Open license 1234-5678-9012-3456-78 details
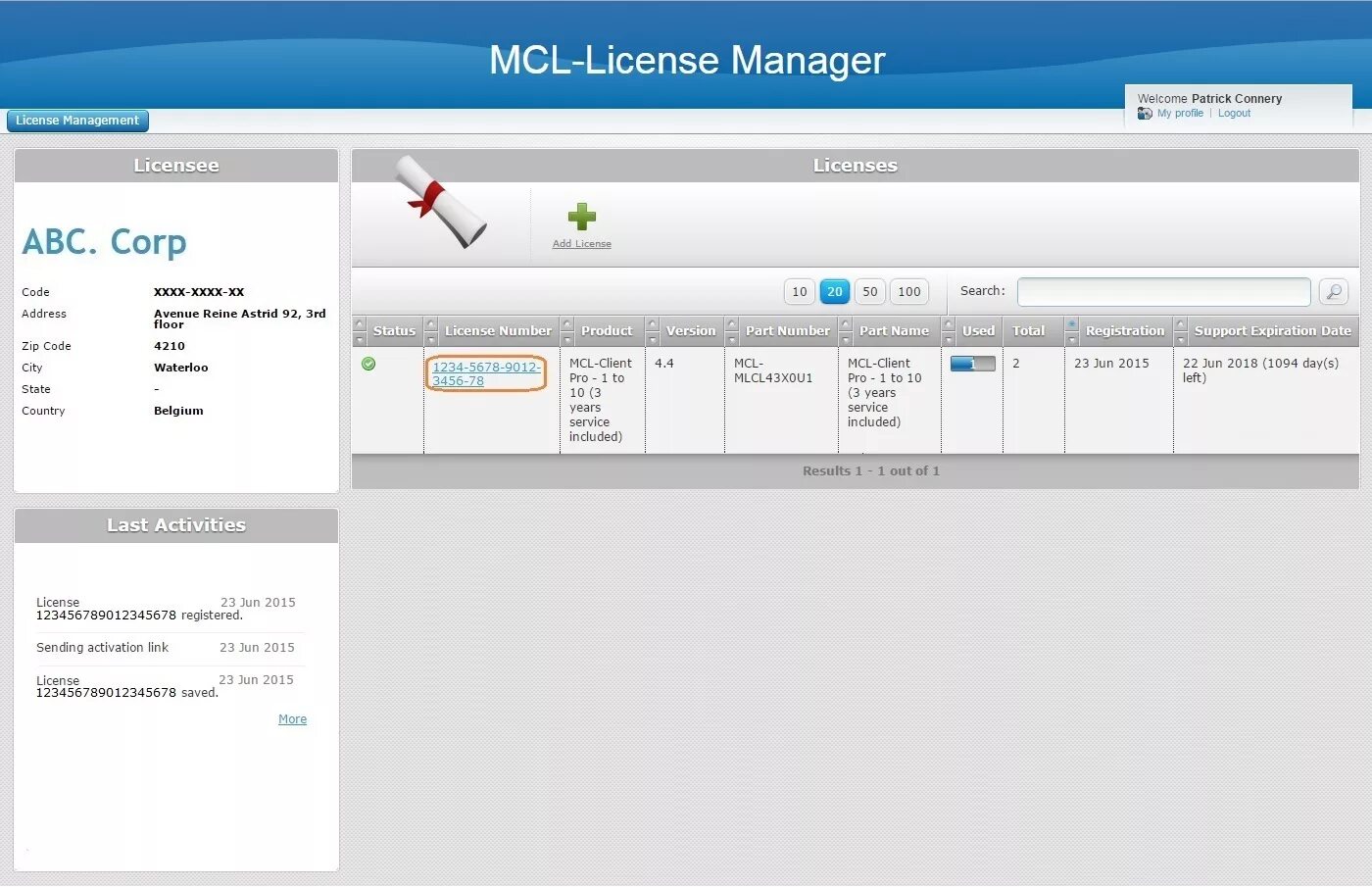Viewport: 1372px width, 887px height. (x=485, y=372)
